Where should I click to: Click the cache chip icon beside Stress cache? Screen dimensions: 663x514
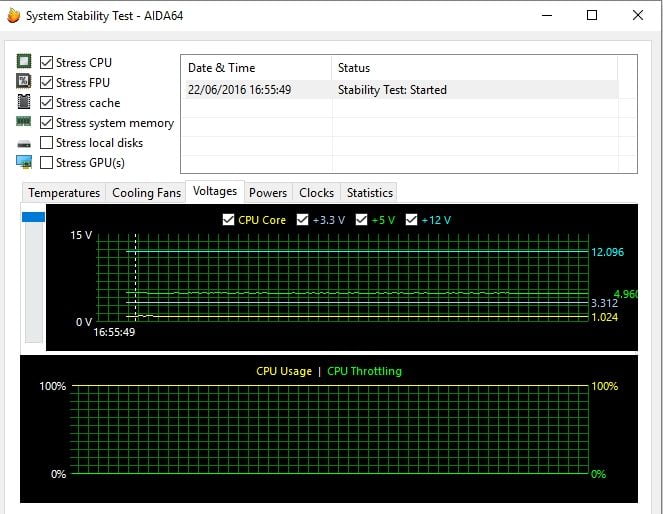point(24,102)
